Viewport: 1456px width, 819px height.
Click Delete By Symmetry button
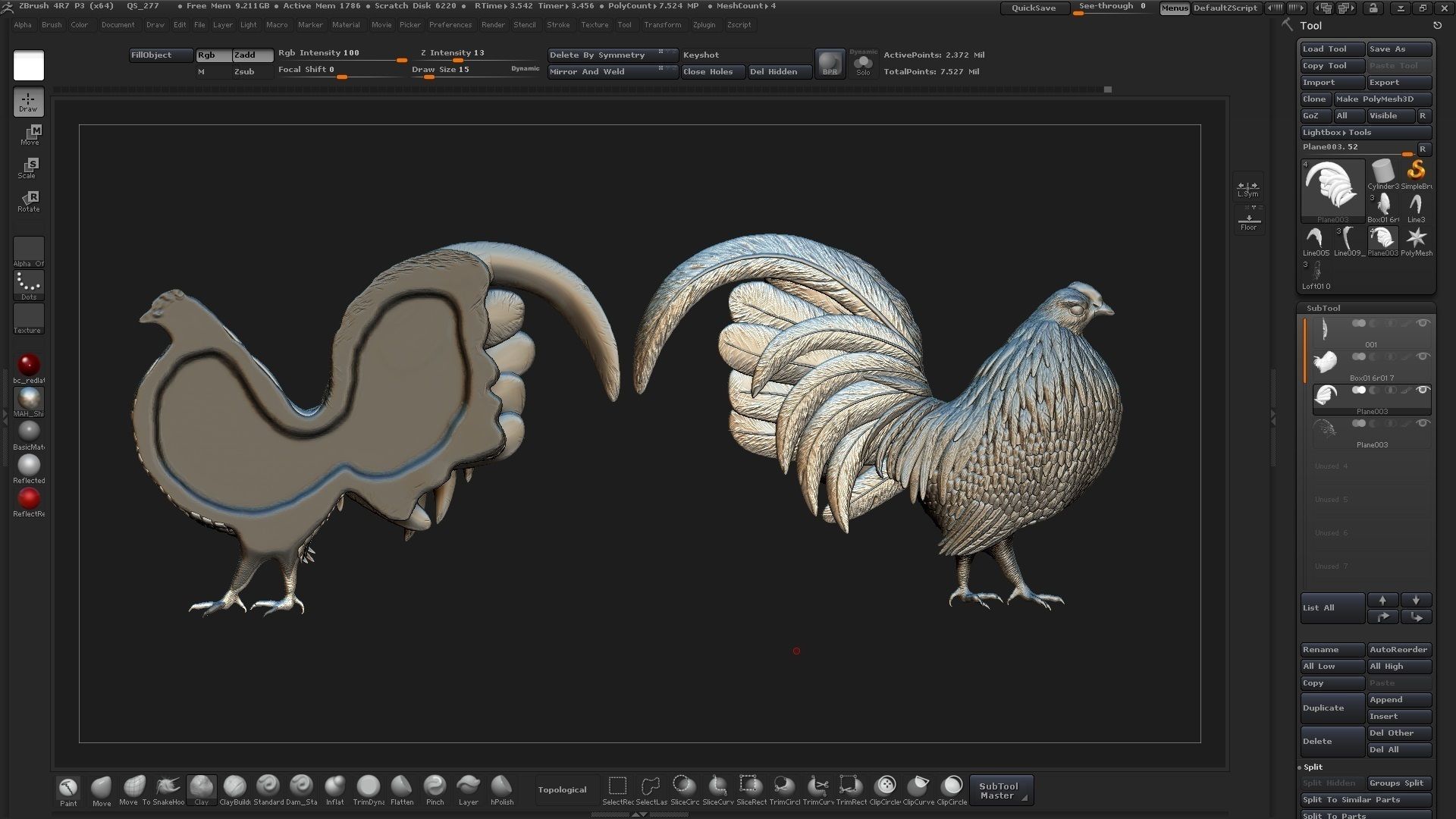pyautogui.click(x=612, y=55)
